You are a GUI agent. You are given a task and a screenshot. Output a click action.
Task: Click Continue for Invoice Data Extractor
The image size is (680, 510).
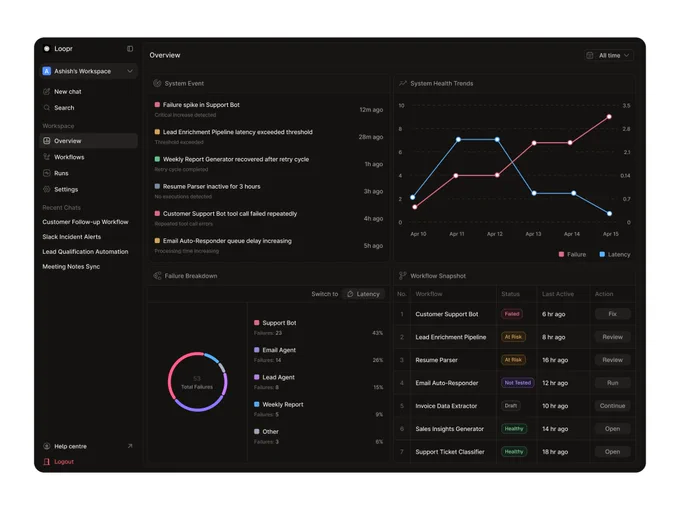tap(612, 406)
